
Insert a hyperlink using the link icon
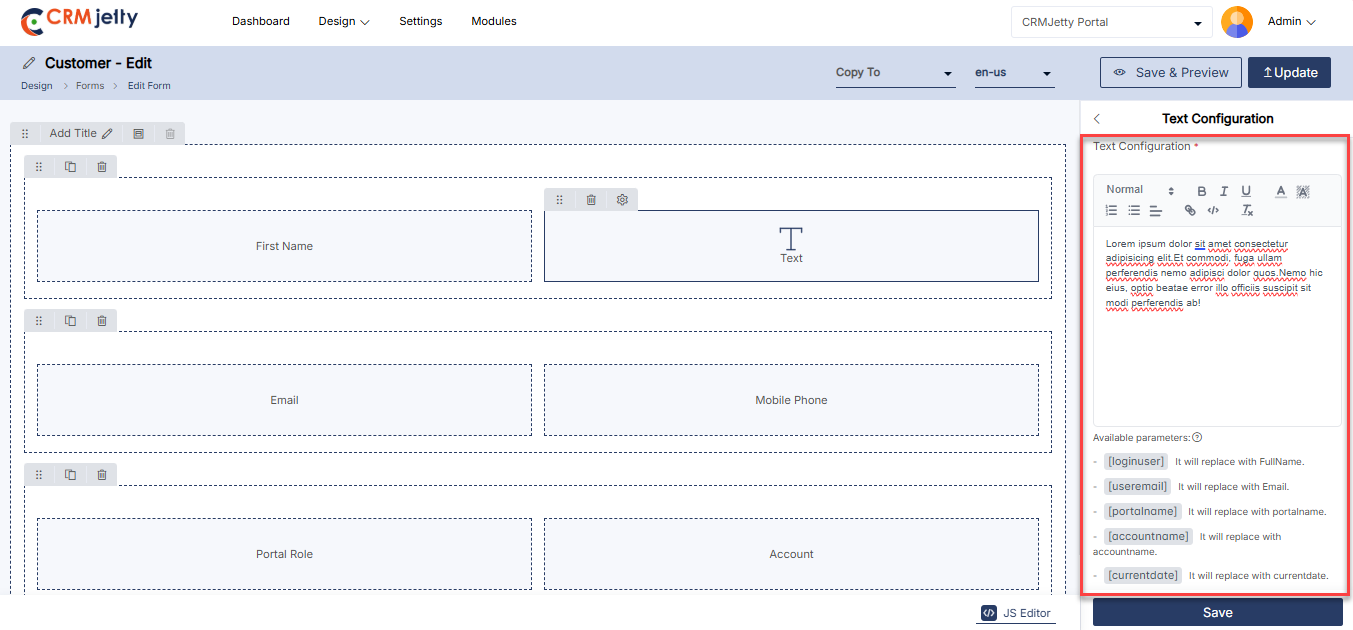tap(1190, 211)
